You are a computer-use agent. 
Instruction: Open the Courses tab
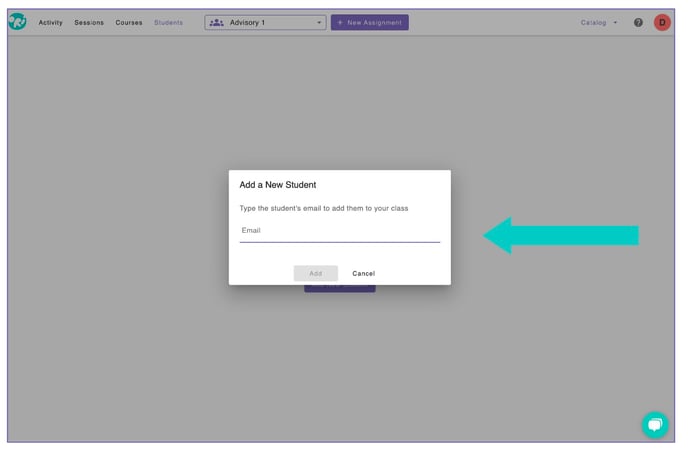tap(129, 22)
